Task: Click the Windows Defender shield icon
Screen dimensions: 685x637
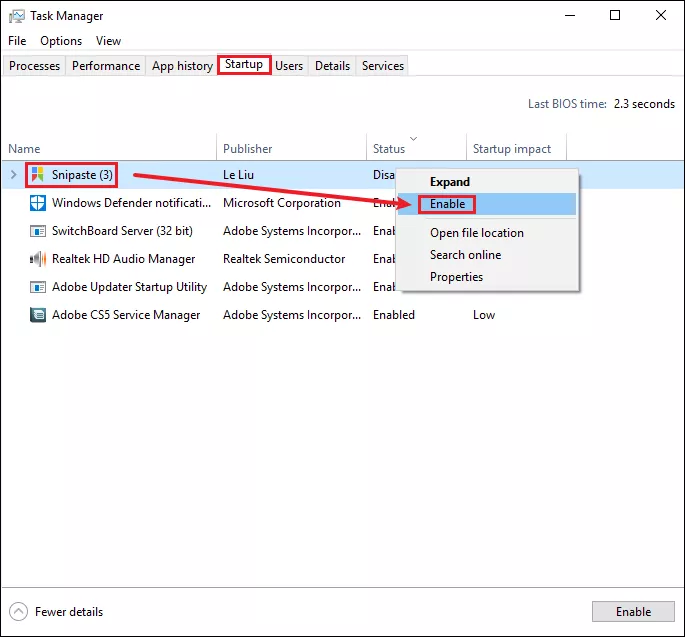Action: point(38,203)
